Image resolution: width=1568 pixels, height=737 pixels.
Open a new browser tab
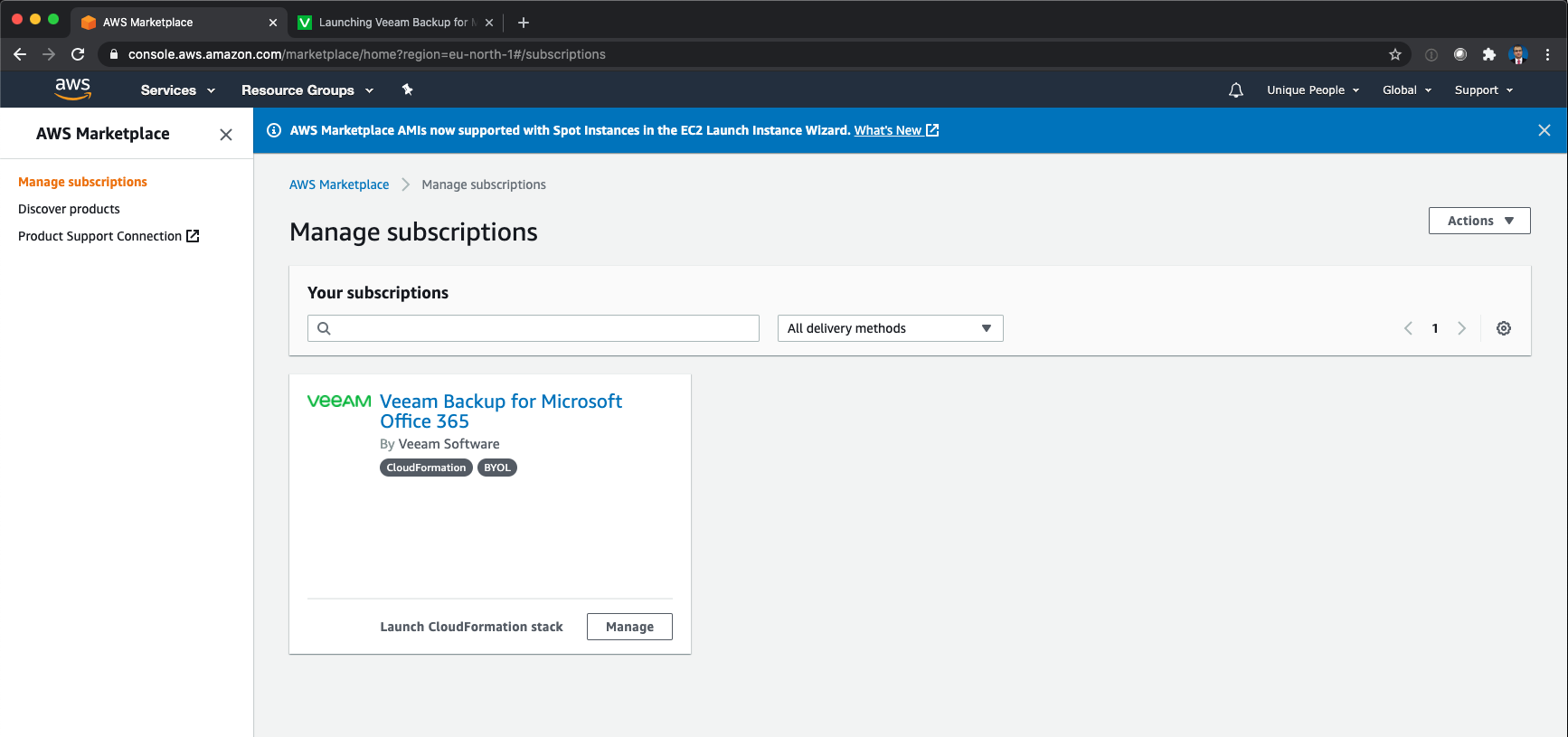pyautogui.click(x=523, y=23)
